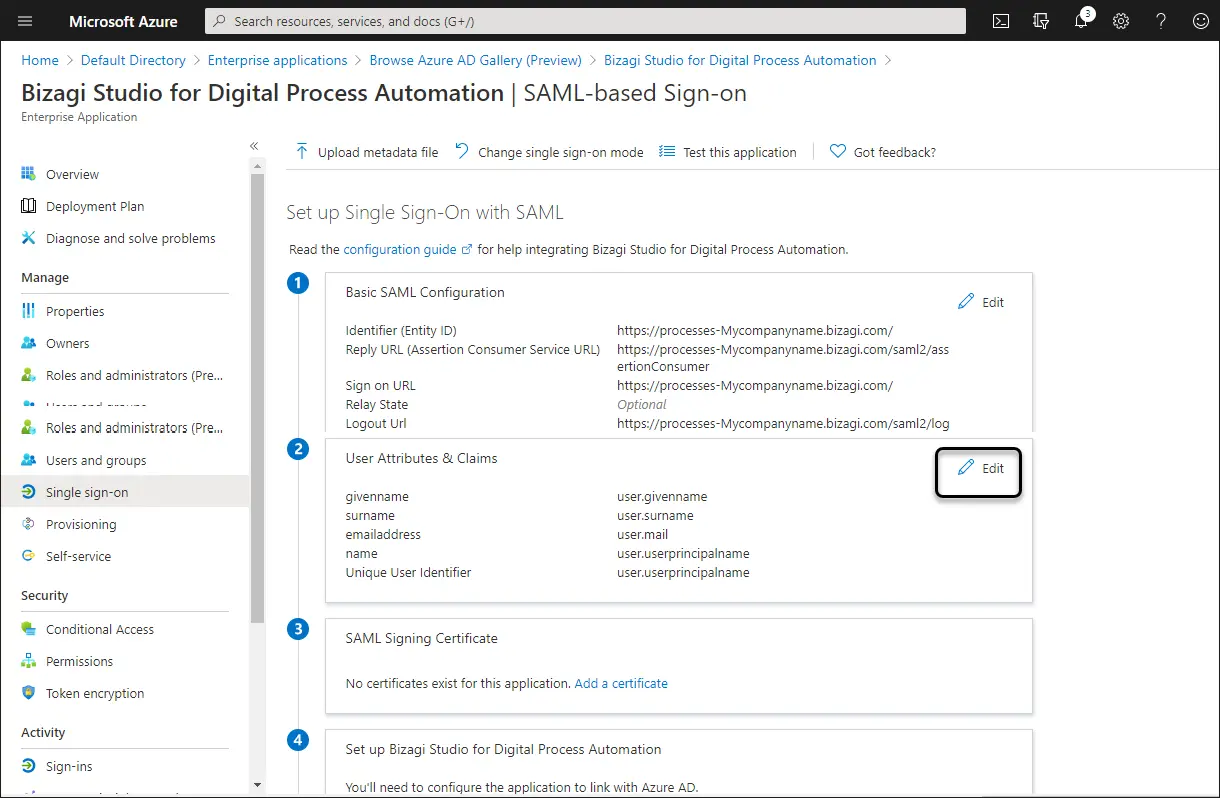Collapse the side menu with double chevron
Image resolution: width=1220 pixels, height=798 pixels.
click(x=254, y=146)
